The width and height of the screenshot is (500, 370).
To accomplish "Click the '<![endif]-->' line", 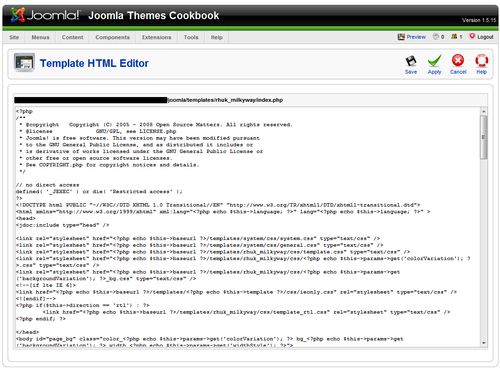I will 36,299.
